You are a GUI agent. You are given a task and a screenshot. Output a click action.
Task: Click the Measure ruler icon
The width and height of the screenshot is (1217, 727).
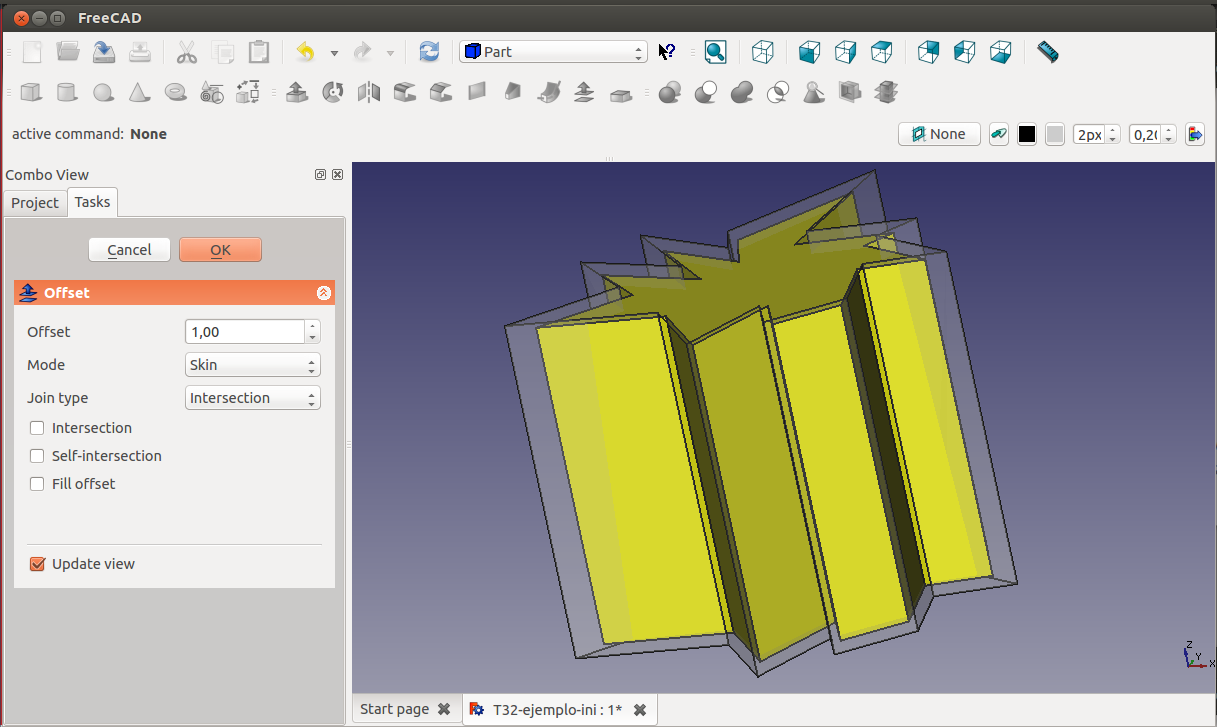coord(1047,52)
